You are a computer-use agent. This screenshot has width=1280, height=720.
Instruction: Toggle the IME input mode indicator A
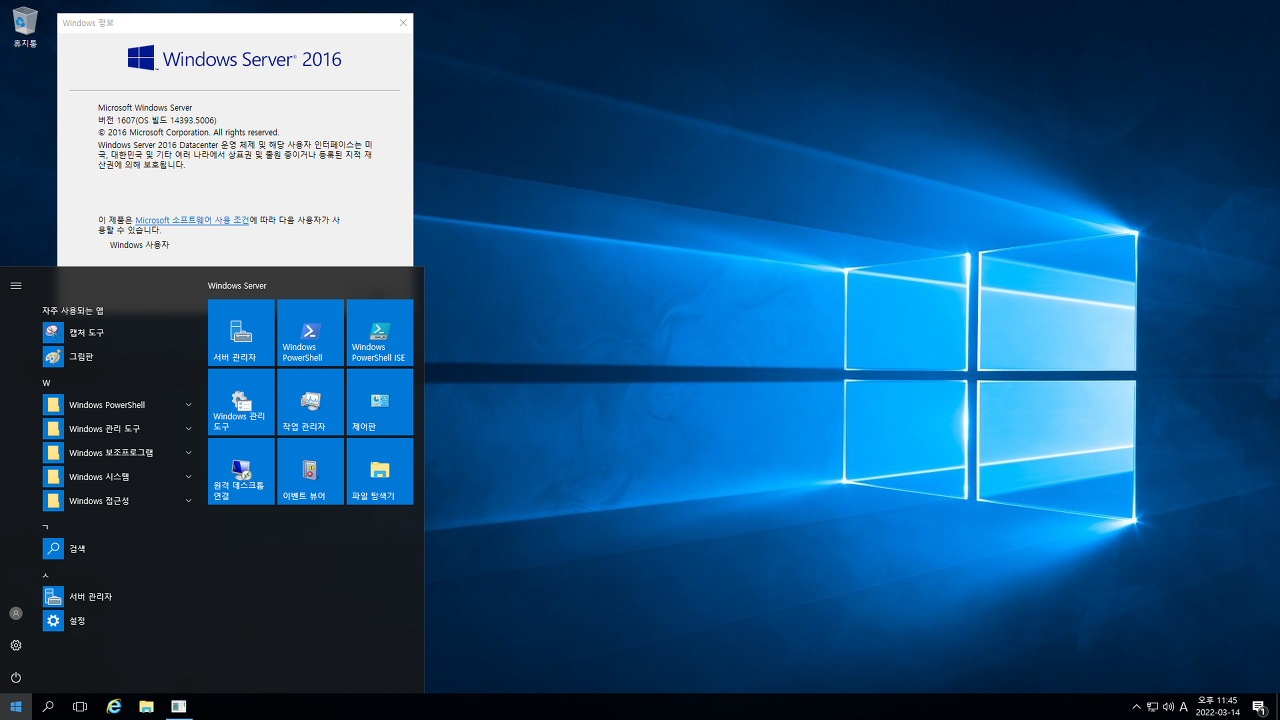[1184, 707]
